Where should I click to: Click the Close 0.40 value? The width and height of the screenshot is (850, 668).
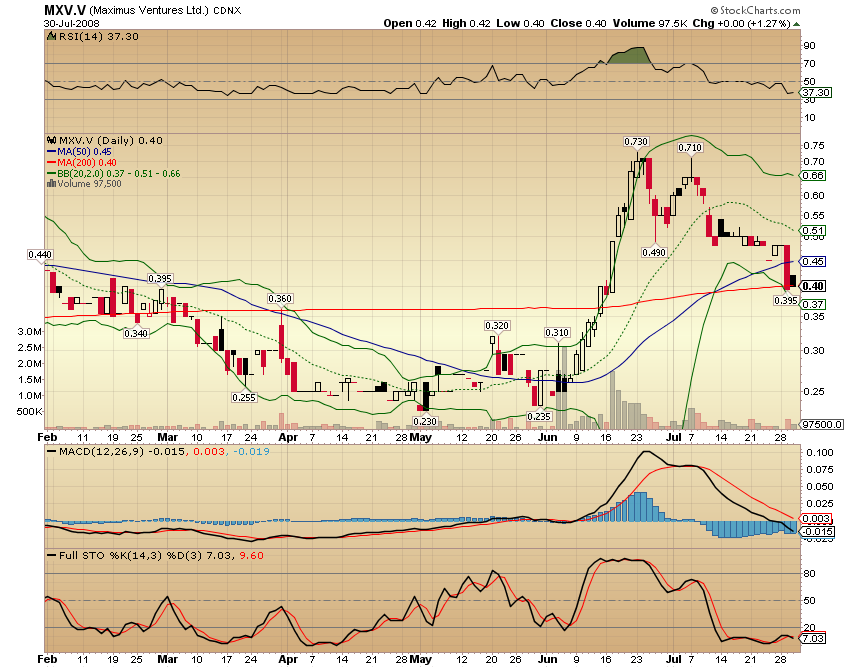[578, 23]
